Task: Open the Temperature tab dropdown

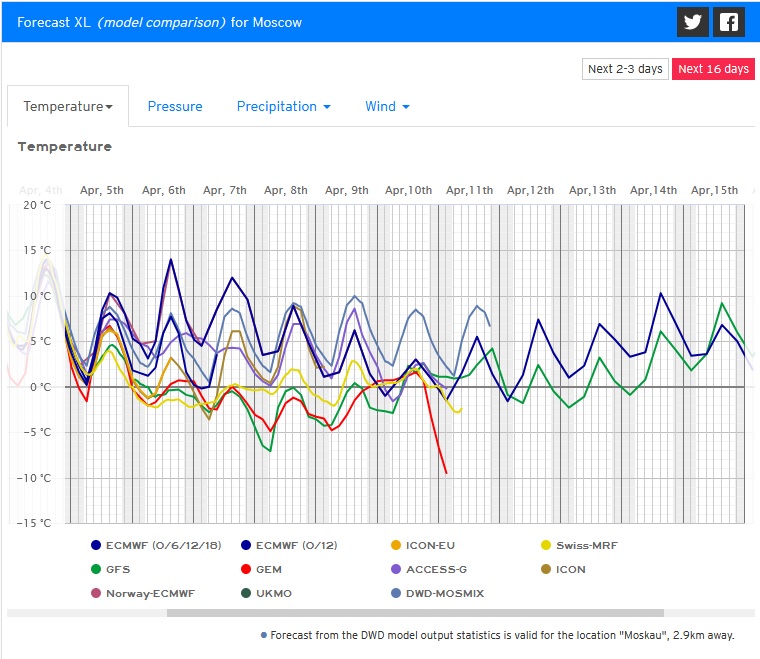Action: point(68,107)
